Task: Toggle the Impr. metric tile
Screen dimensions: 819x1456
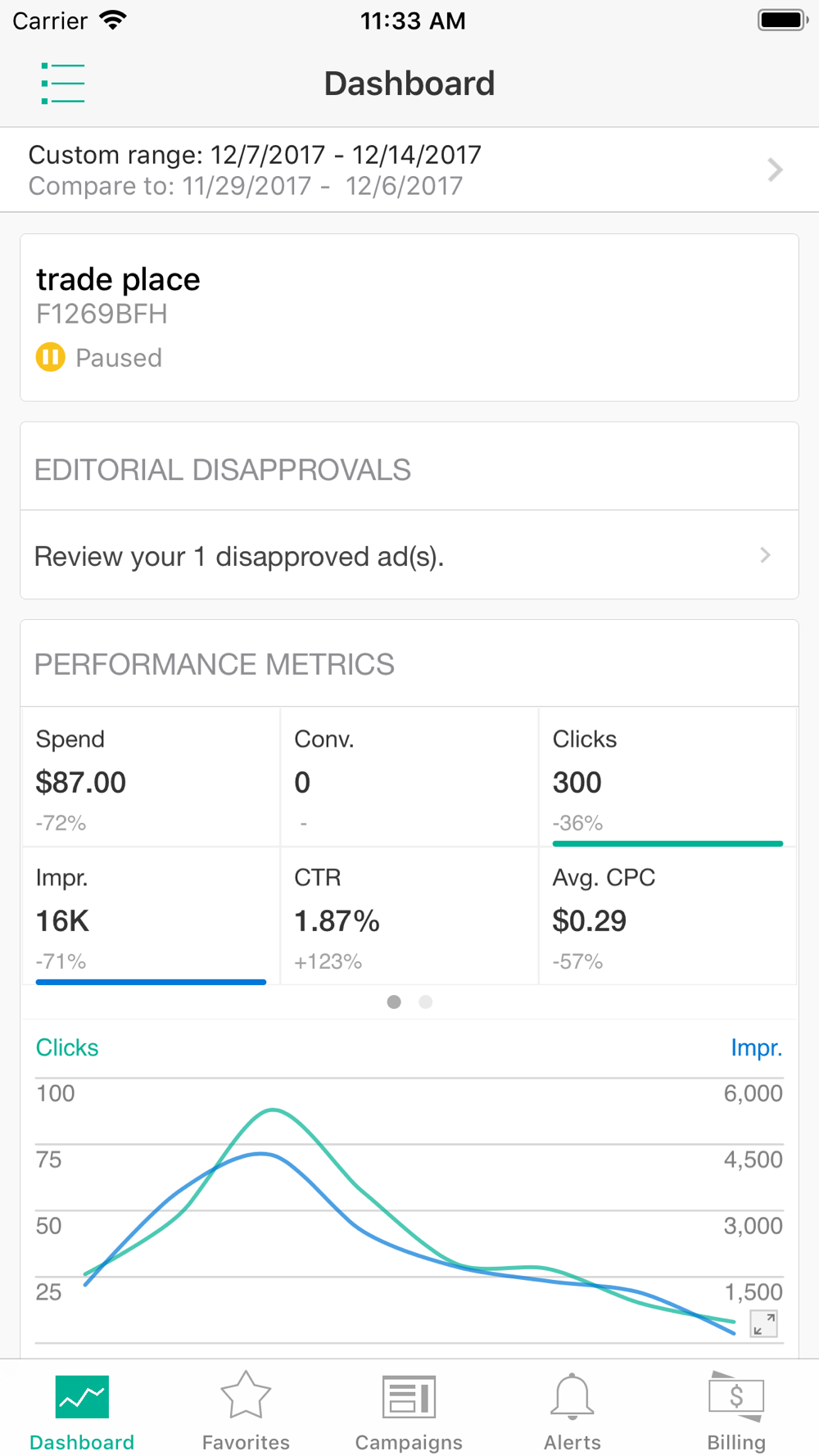Action: click(152, 916)
